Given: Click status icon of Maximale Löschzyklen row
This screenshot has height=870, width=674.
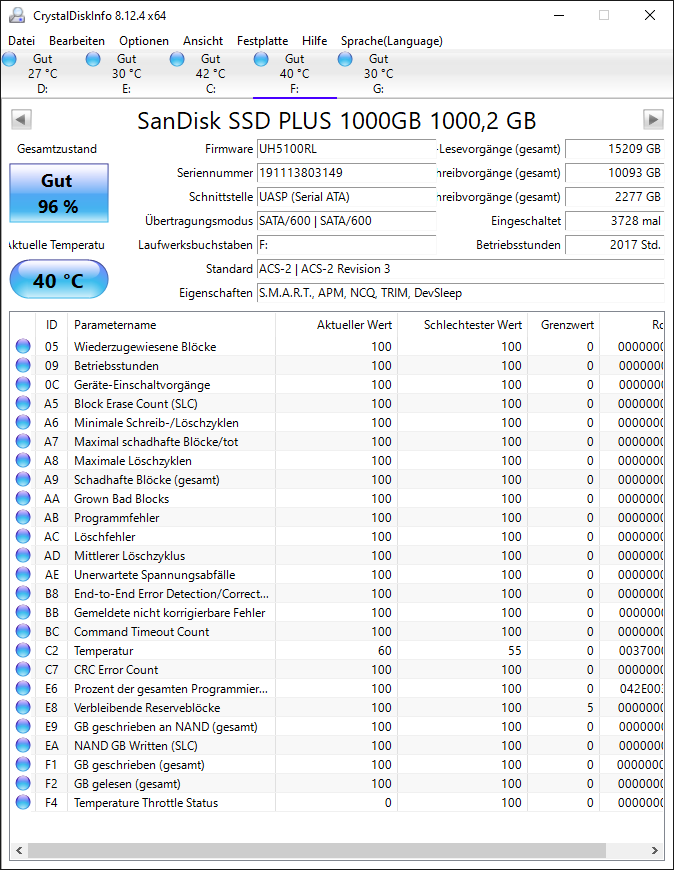Looking at the screenshot, I should (x=23, y=461).
